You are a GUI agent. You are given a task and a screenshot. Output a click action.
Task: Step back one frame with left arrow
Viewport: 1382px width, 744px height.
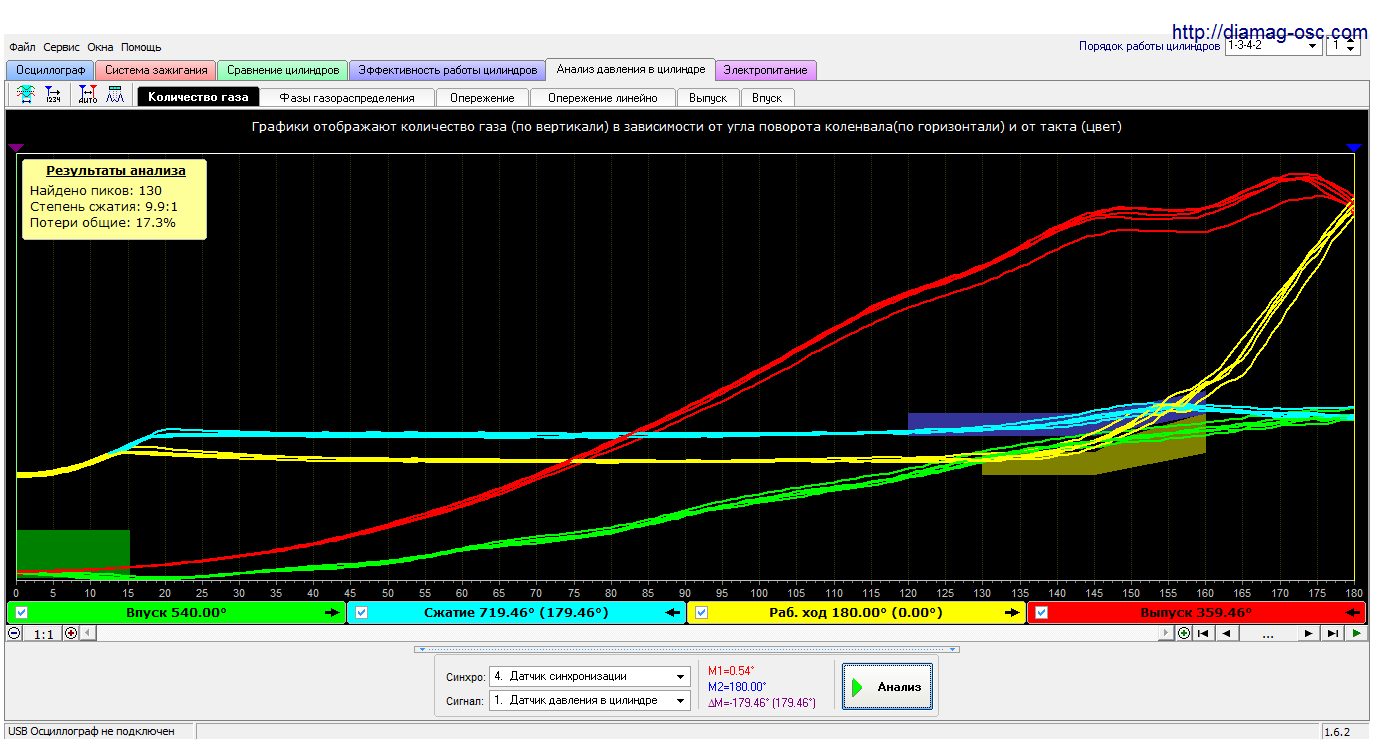point(1226,633)
